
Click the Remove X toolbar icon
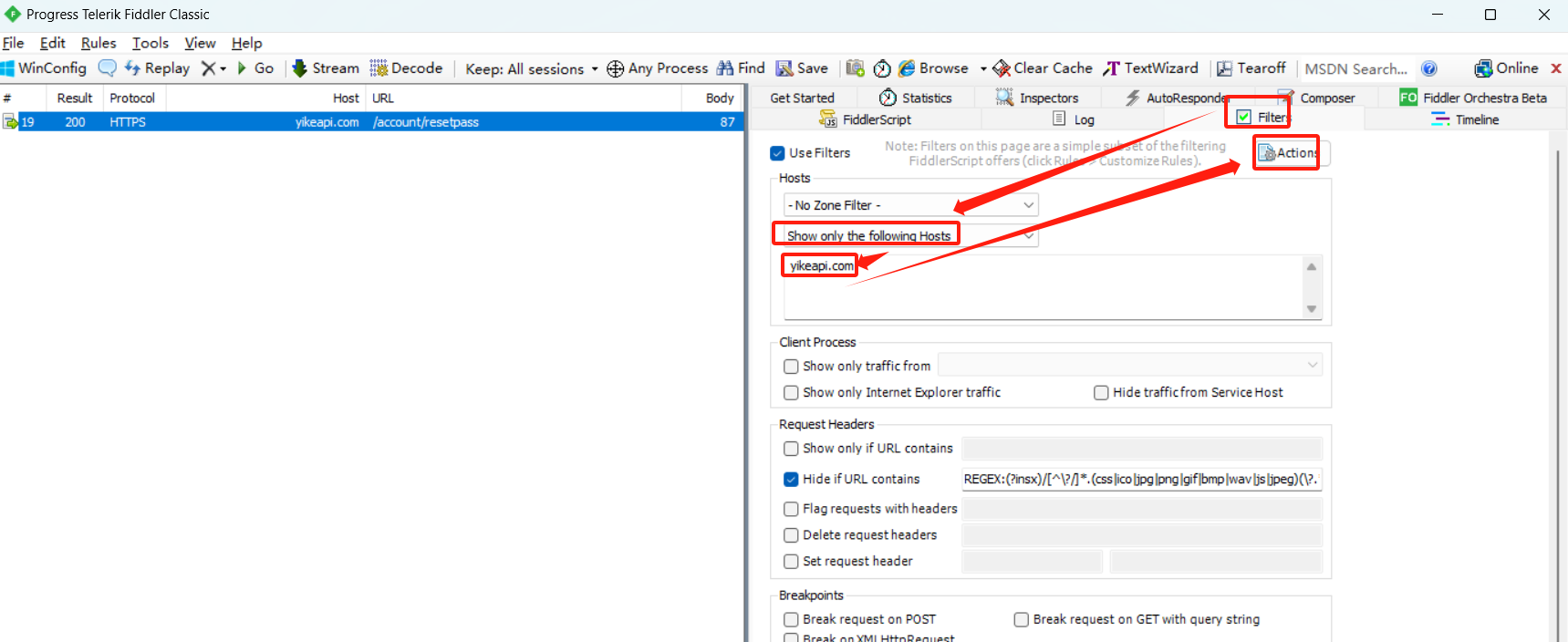click(209, 68)
